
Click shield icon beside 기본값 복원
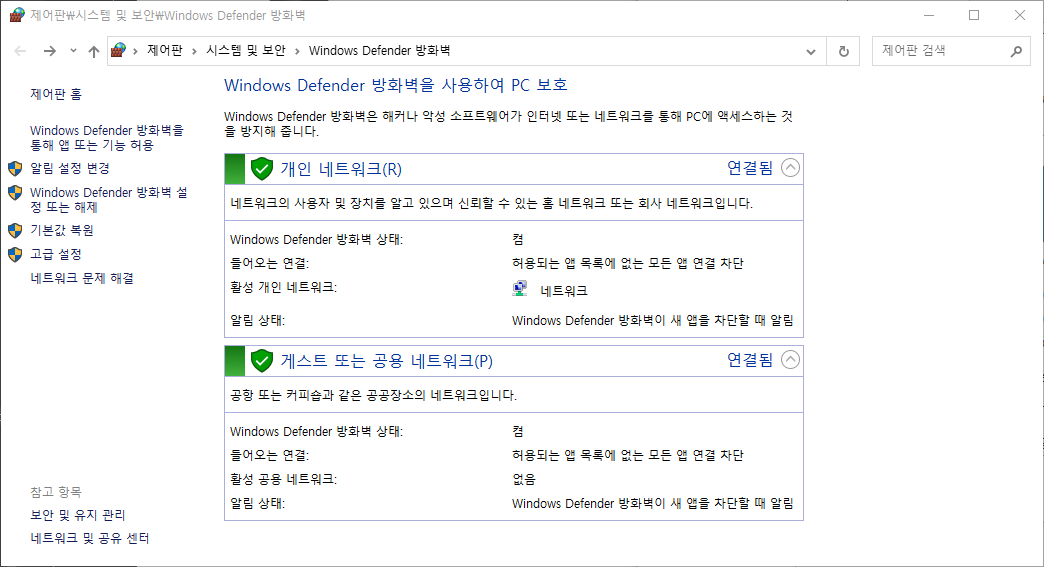click(x=15, y=230)
